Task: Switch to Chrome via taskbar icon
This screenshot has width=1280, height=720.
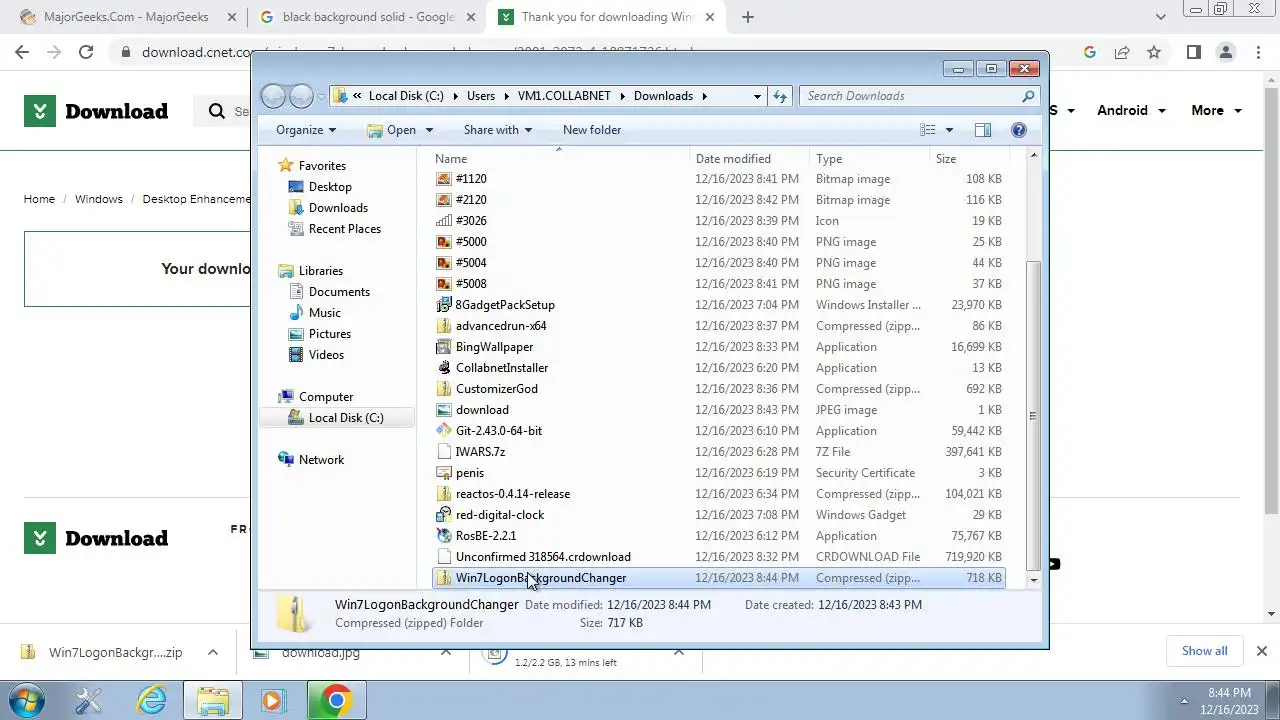Action: (x=336, y=701)
